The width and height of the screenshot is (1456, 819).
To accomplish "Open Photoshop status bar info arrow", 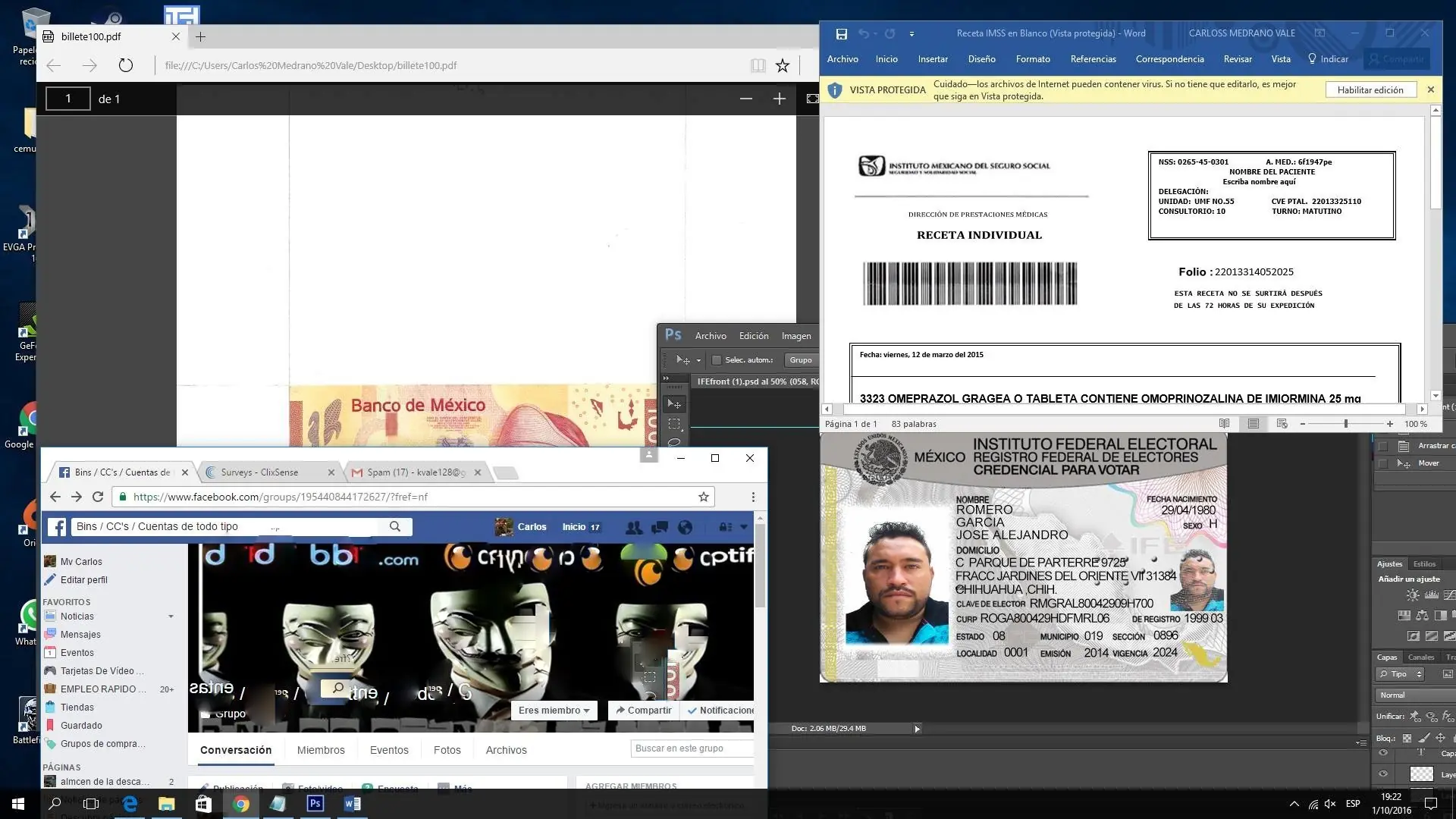I will tap(917, 729).
